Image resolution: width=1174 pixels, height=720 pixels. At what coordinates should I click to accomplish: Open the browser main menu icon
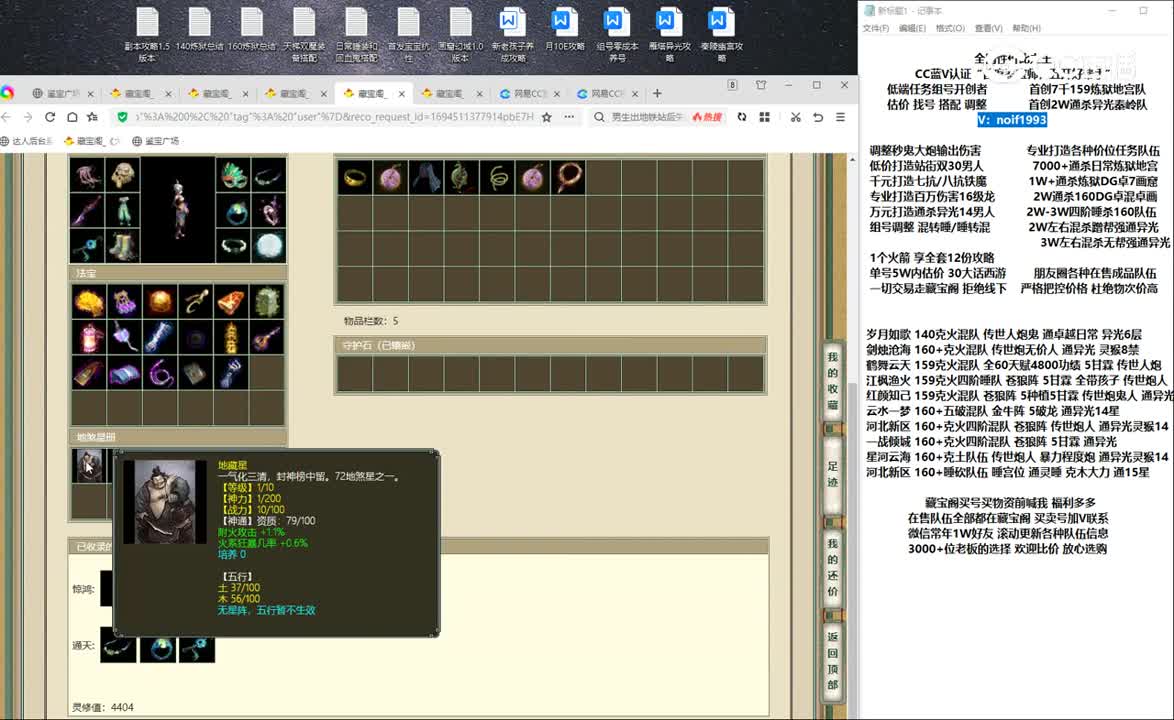pyautogui.click(x=840, y=117)
